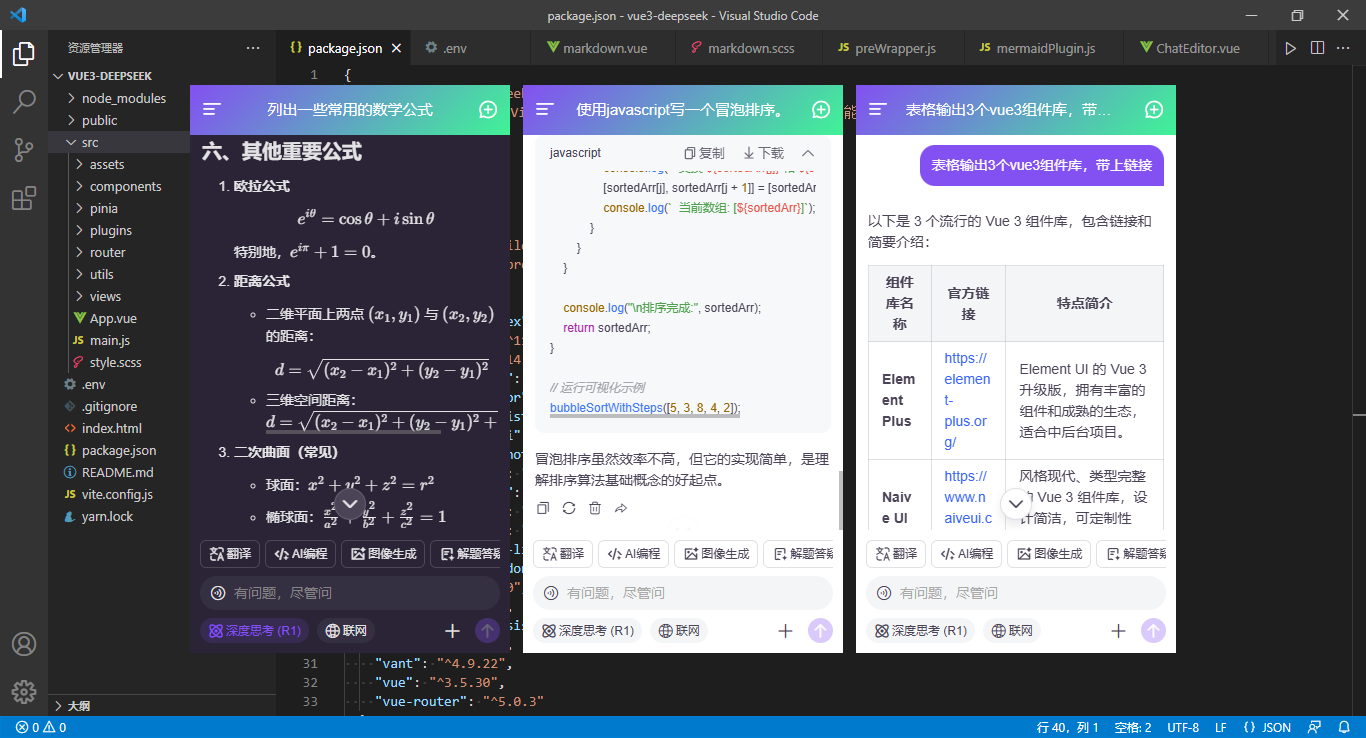Open the Manage gear icon
The width and height of the screenshot is (1366, 738).
click(x=24, y=691)
